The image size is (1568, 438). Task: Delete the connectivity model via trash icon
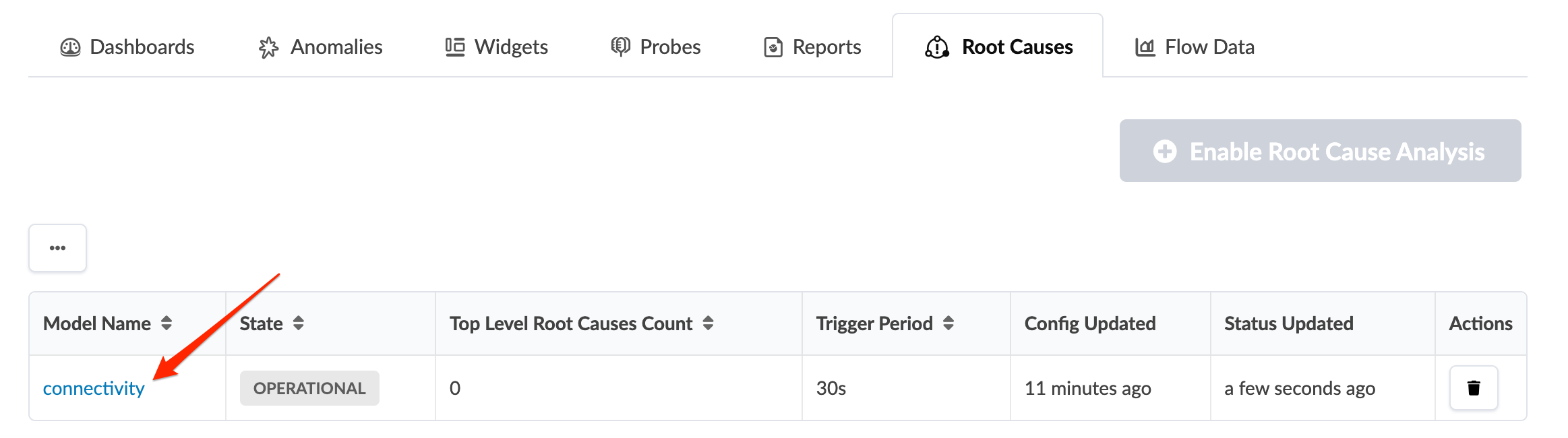click(x=1474, y=388)
